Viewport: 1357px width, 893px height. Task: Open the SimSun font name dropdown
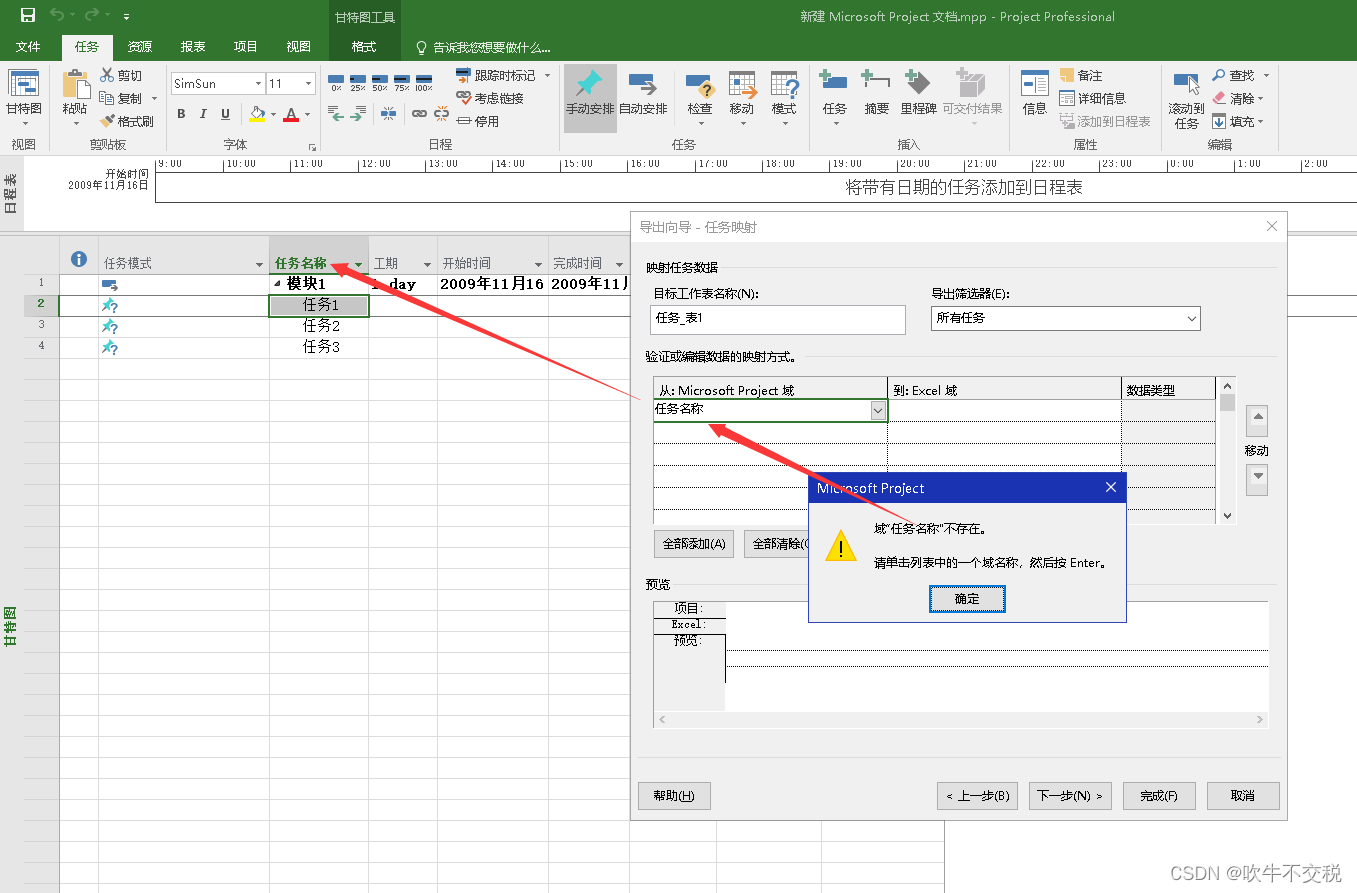[x=258, y=84]
